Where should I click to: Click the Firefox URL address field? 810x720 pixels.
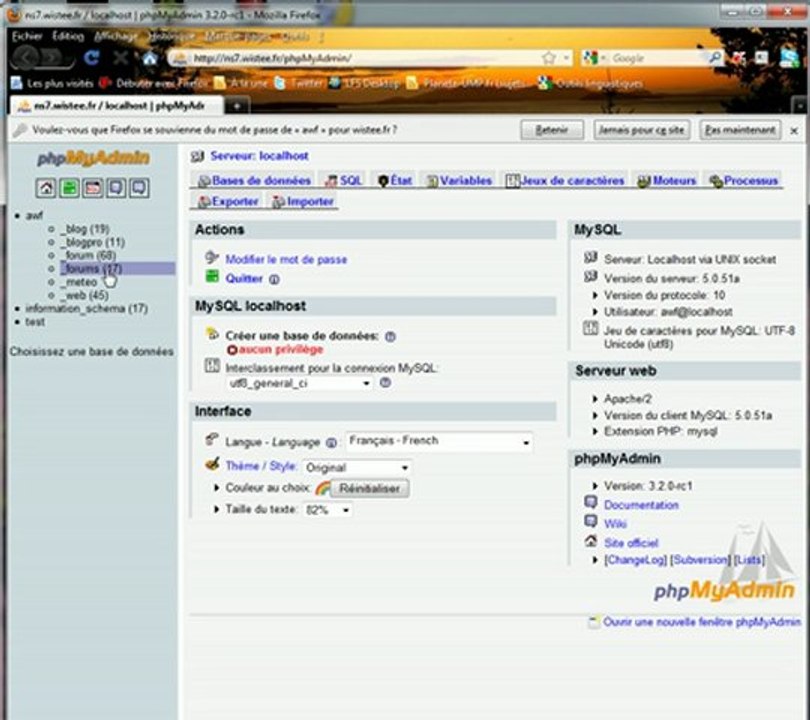pyautogui.click(x=364, y=58)
